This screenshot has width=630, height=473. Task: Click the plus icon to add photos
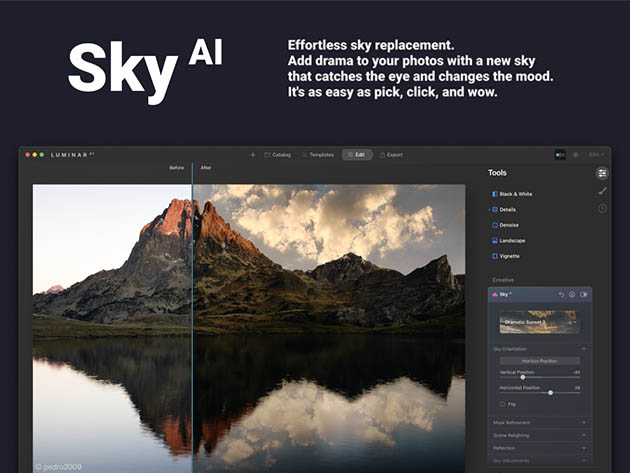[253, 155]
